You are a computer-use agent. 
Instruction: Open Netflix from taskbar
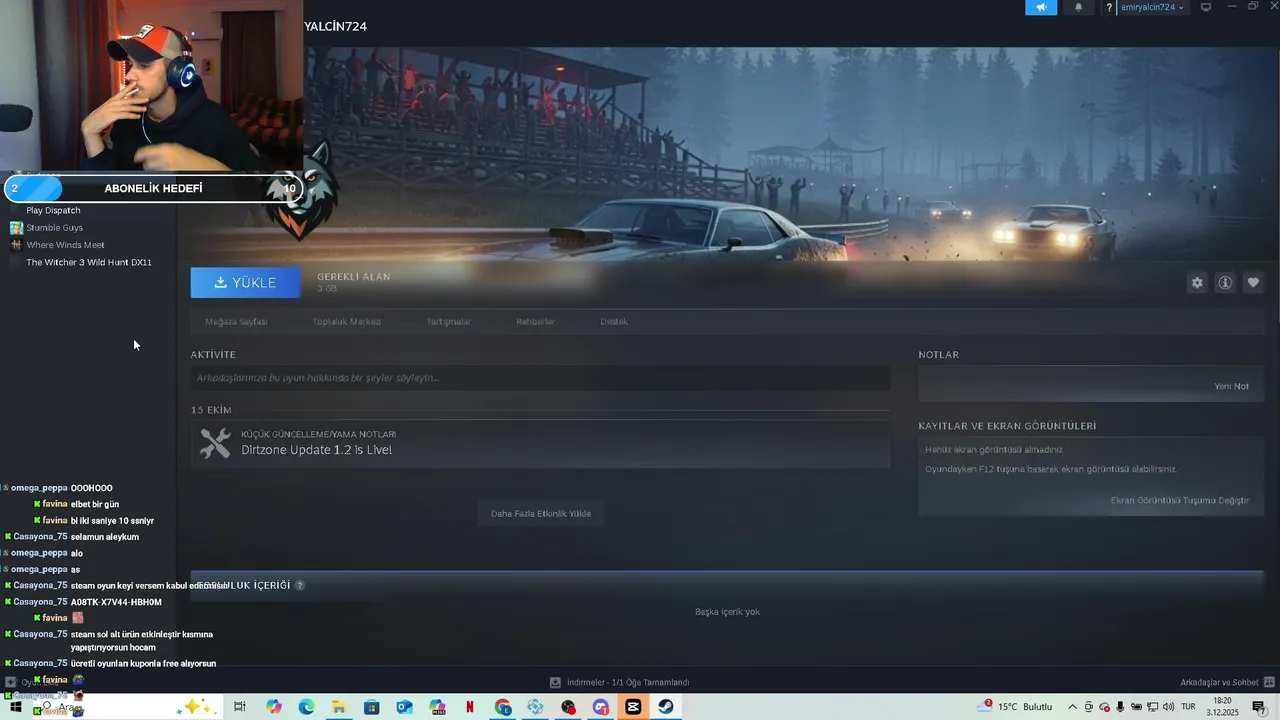coord(470,707)
